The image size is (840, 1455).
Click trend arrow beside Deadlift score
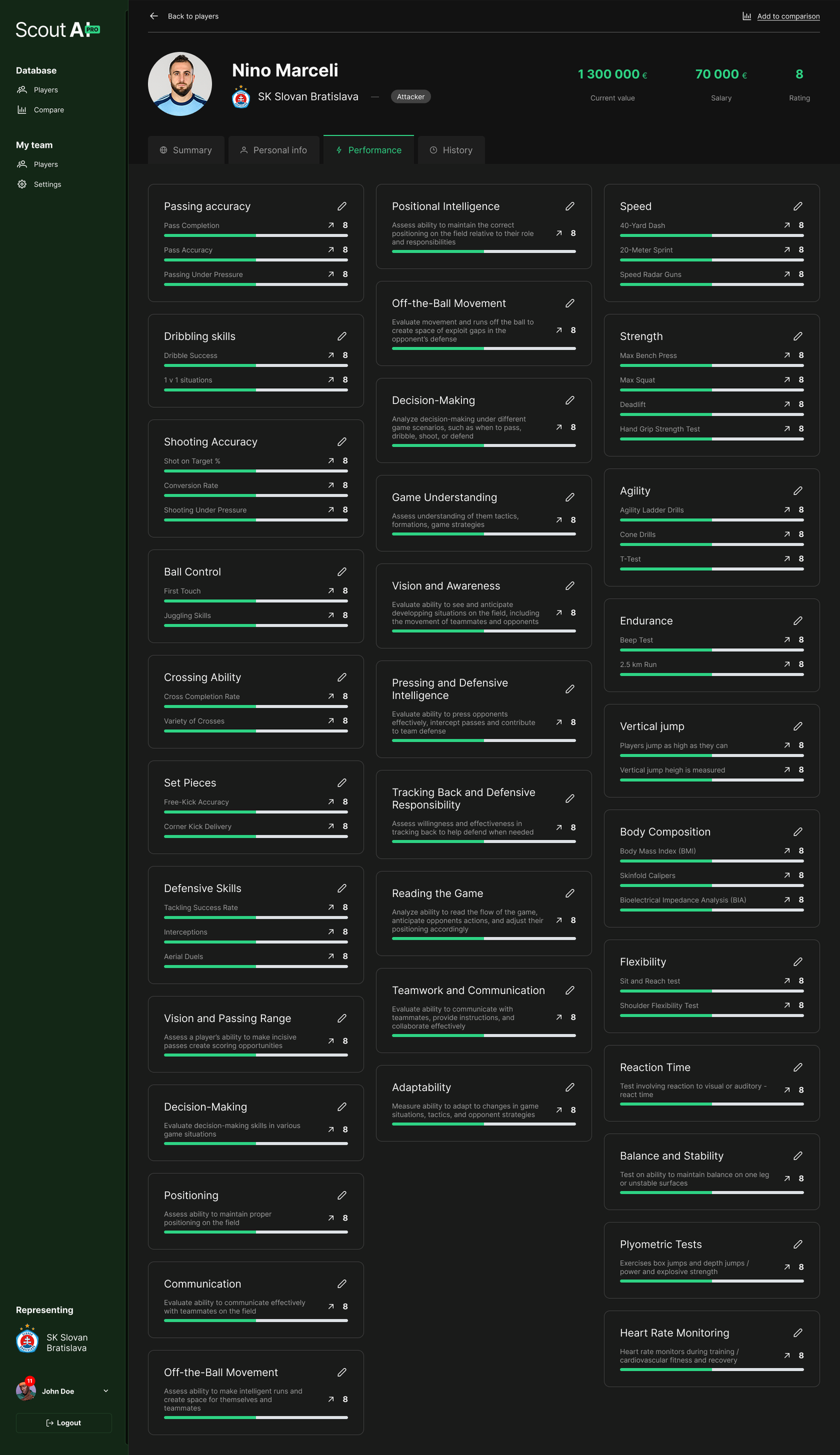coord(786,404)
